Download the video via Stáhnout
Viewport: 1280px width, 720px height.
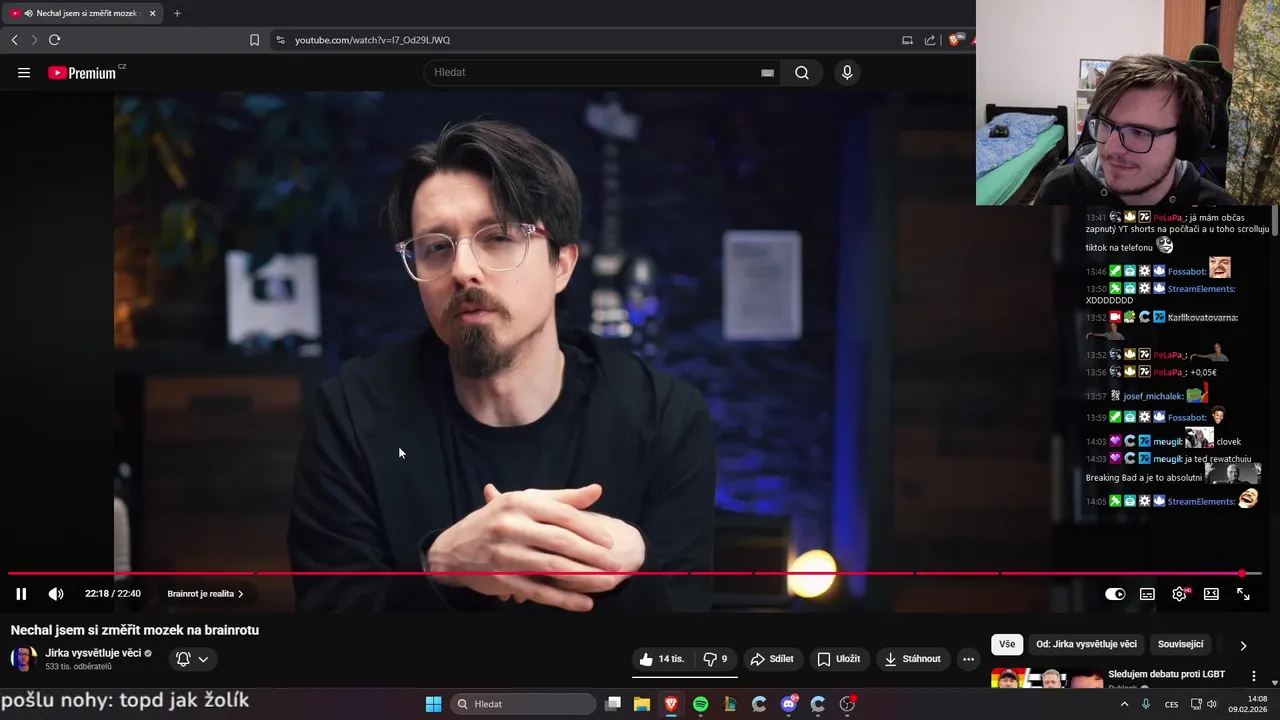(912, 659)
